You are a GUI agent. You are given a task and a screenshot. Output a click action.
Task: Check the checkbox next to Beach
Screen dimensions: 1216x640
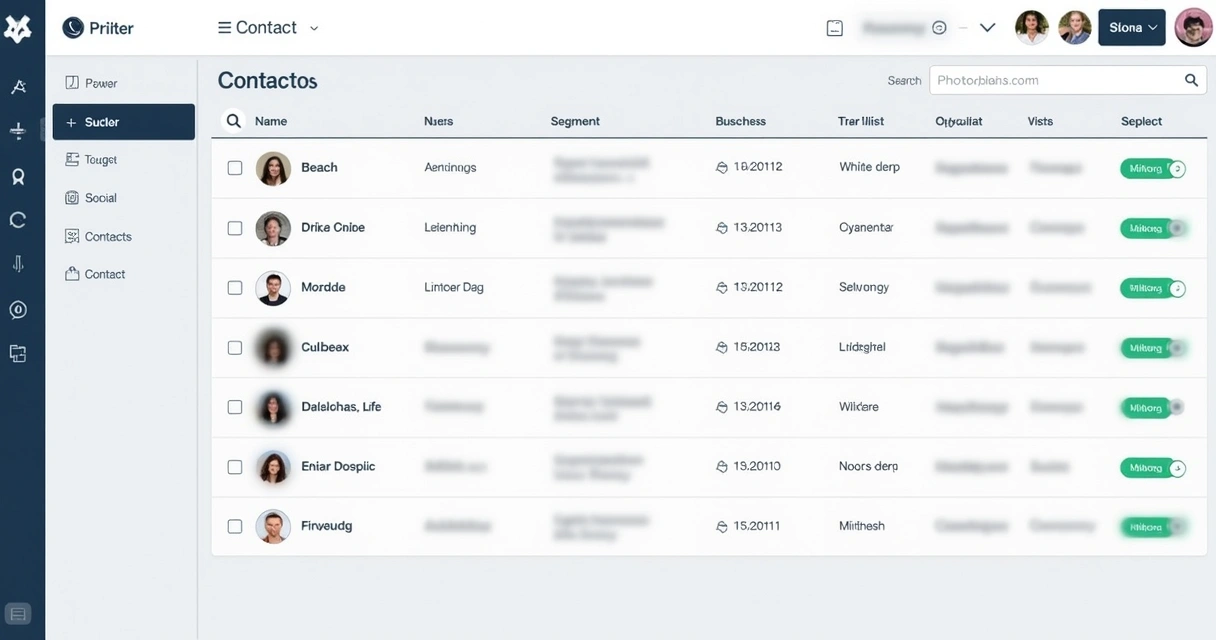click(235, 167)
